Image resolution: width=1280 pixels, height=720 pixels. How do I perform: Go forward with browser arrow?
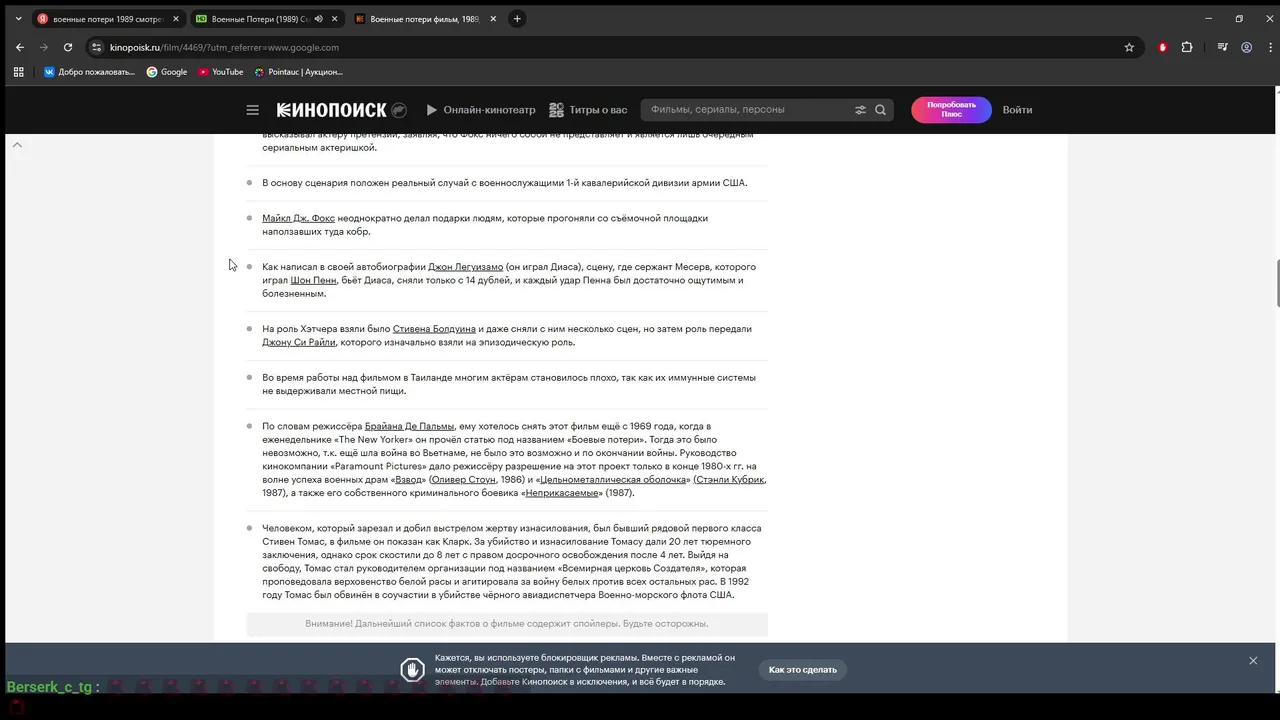[44, 47]
